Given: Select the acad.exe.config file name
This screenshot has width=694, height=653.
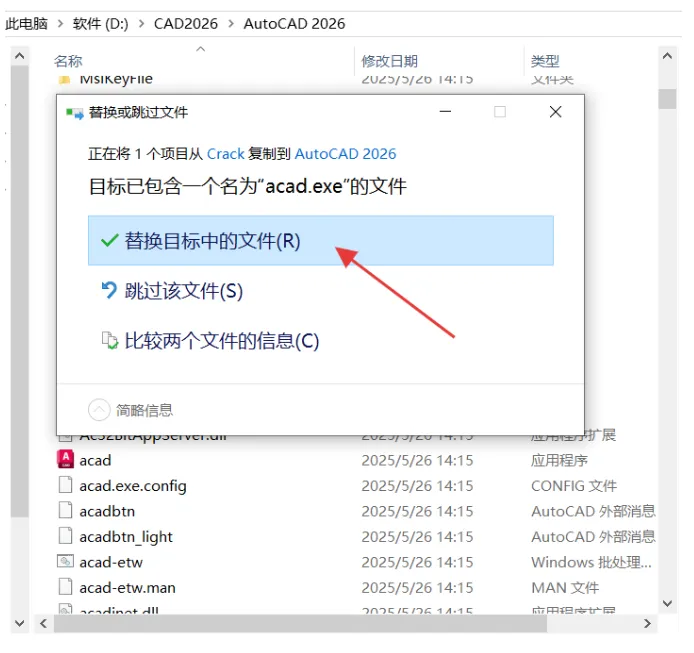Looking at the screenshot, I should pyautogui.click(x=133, y=486).
